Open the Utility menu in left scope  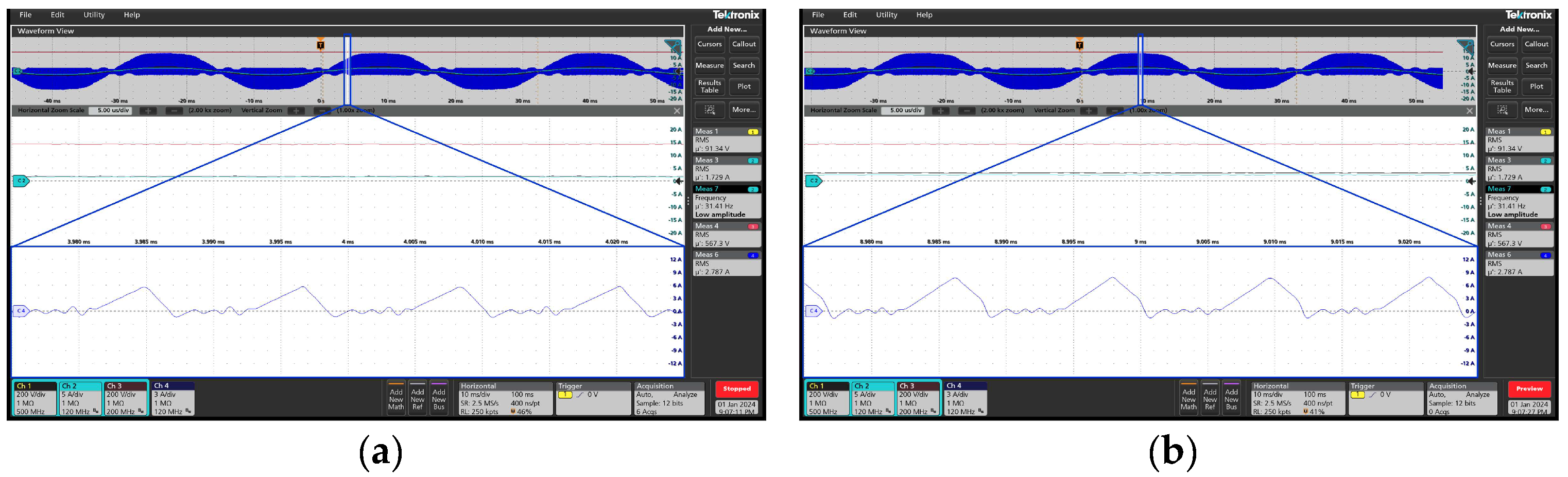94,14
